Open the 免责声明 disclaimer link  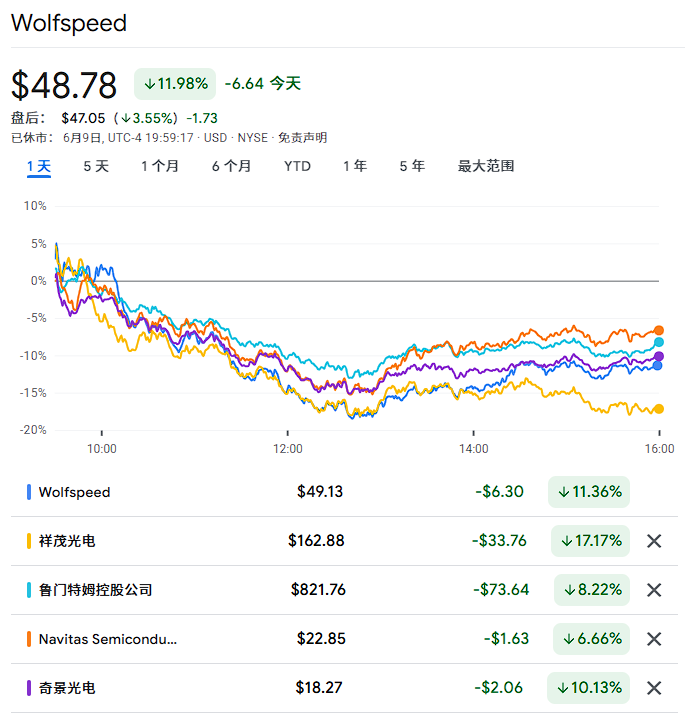coord(302,138)
